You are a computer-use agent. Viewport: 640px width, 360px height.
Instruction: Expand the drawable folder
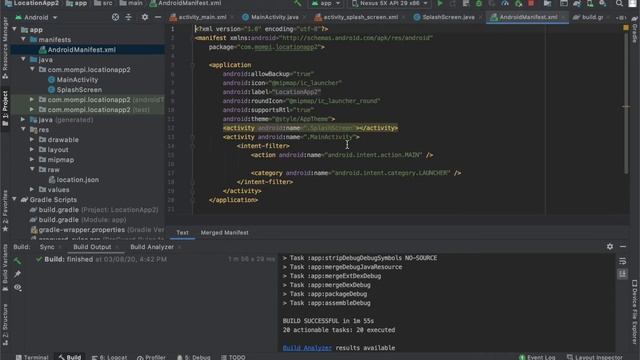(32, 140)
